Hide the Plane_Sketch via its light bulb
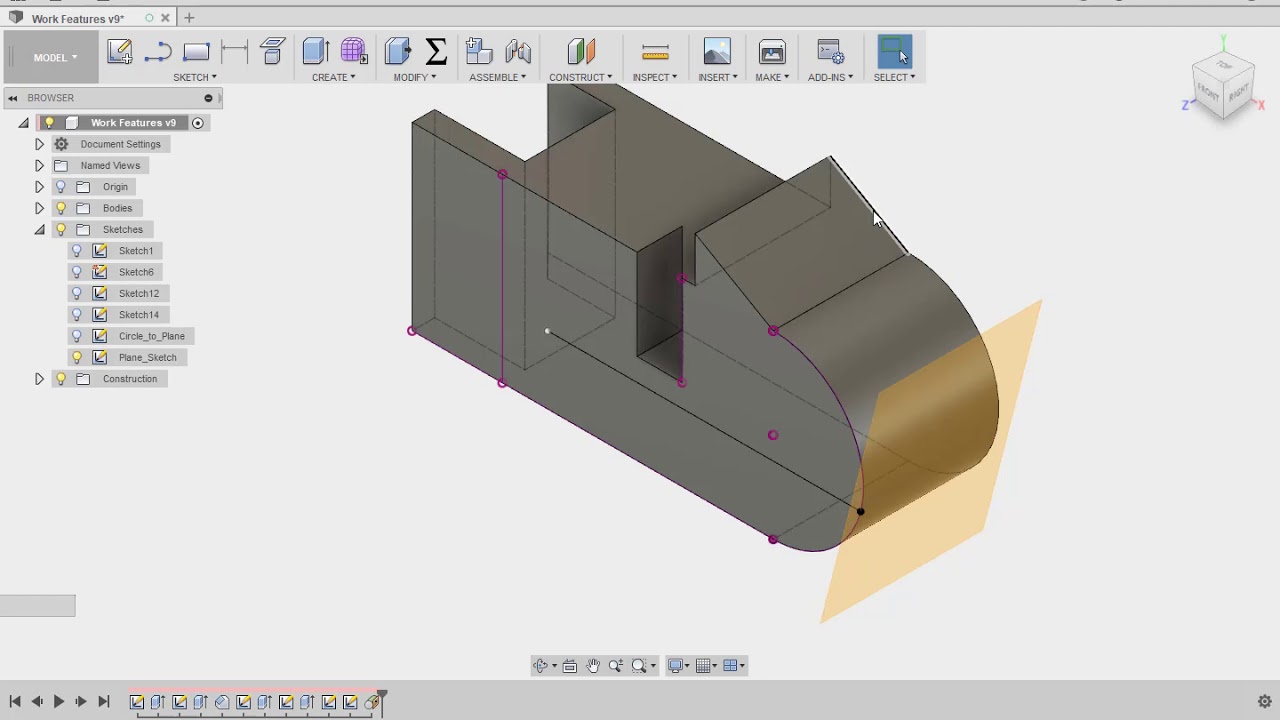 [77, 357]
